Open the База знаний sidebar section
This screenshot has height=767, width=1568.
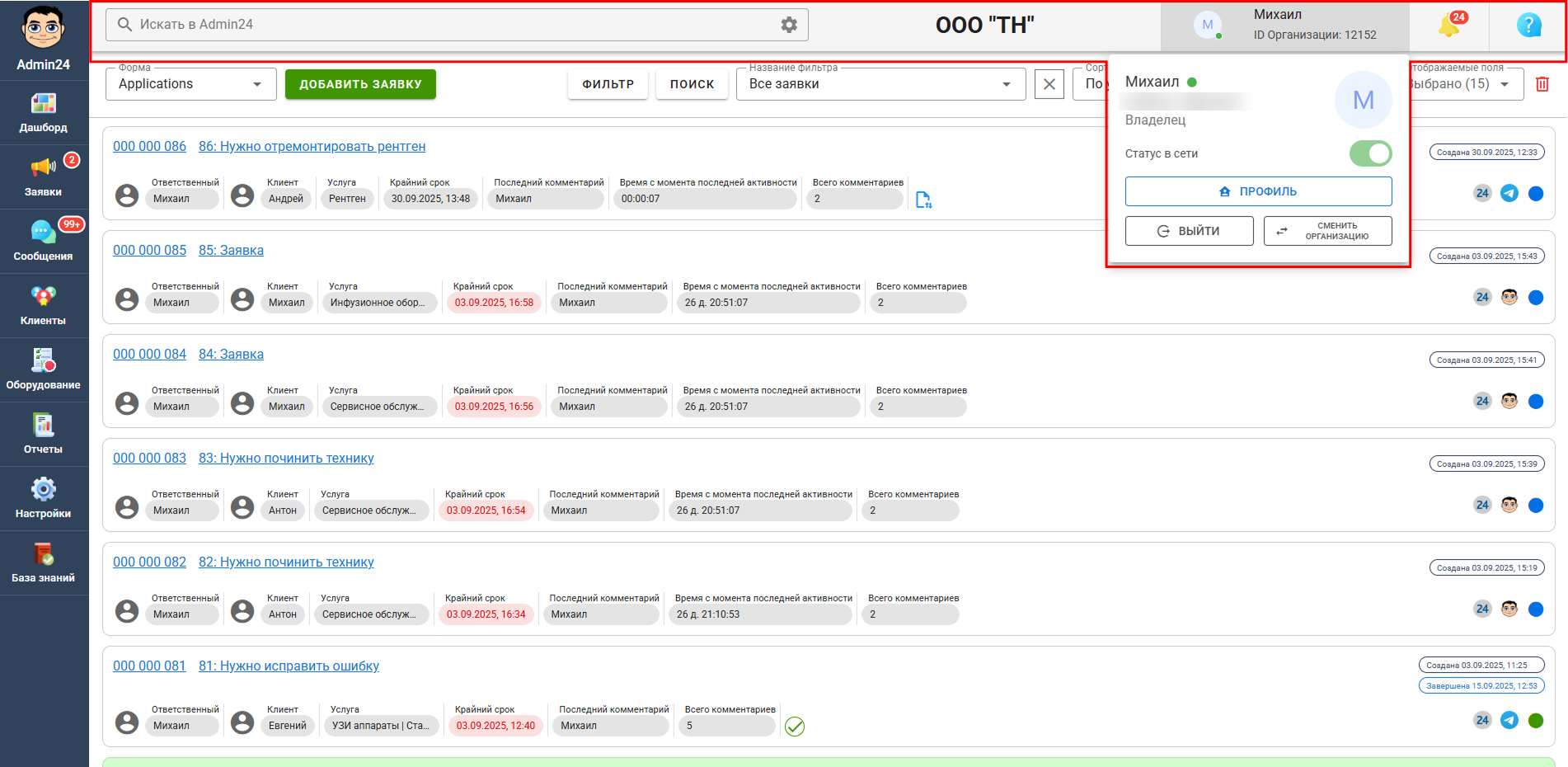(44, 563)
